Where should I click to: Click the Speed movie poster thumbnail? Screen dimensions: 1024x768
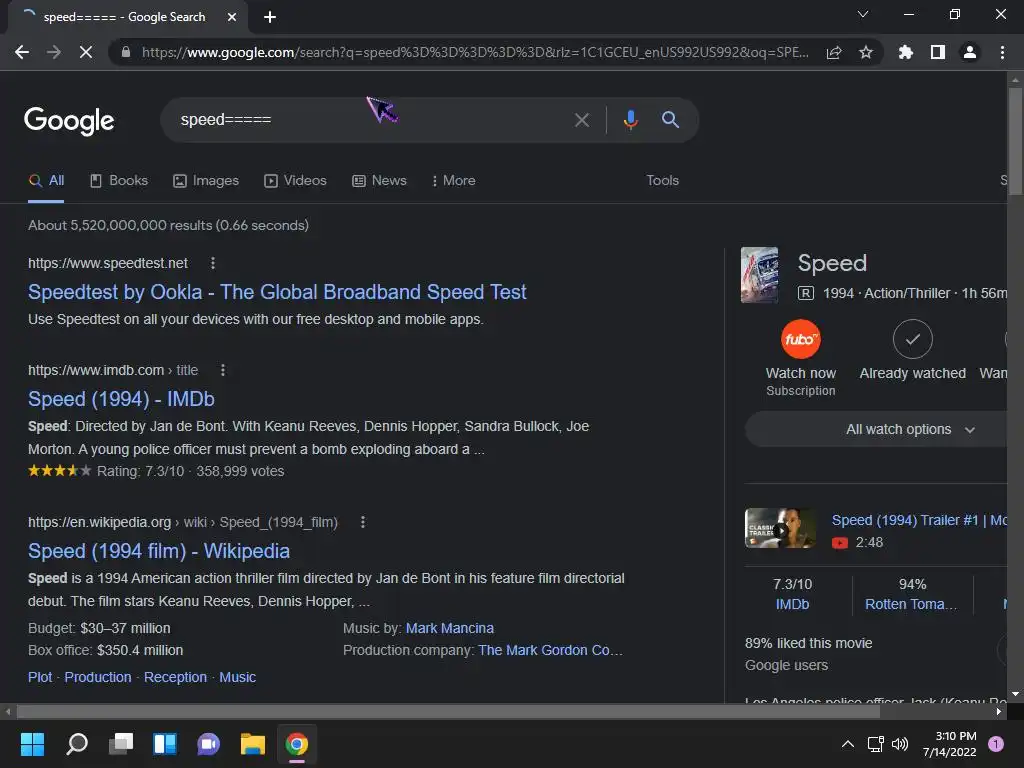pyautogui.click(x=759, y=275)
